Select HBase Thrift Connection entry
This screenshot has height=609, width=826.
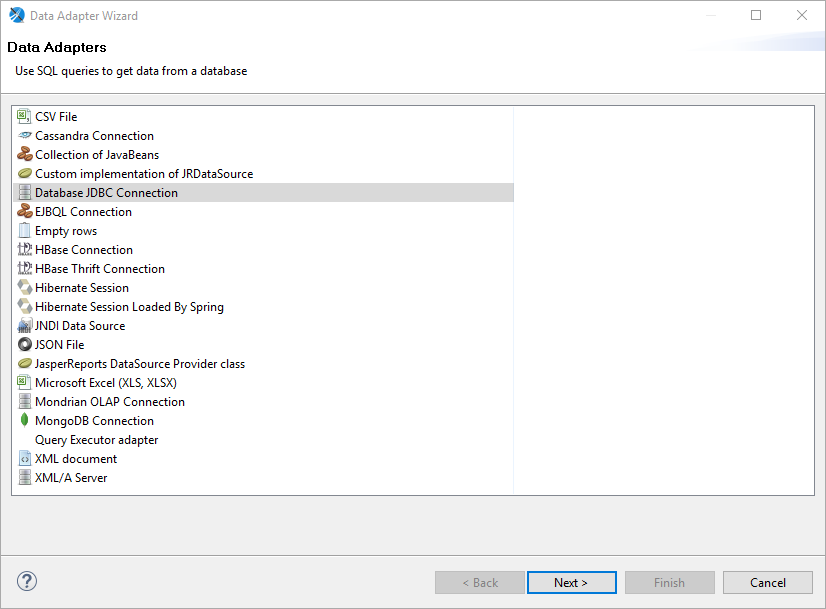tap(100, 269)
